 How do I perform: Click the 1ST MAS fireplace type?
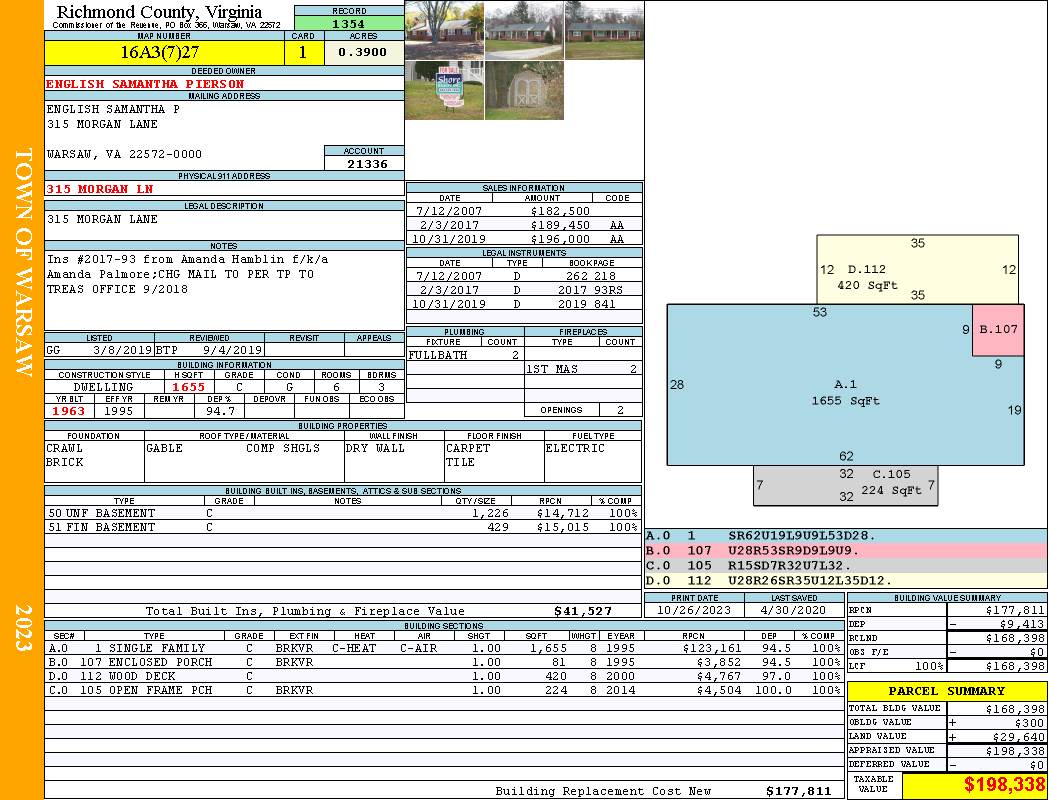552,369
